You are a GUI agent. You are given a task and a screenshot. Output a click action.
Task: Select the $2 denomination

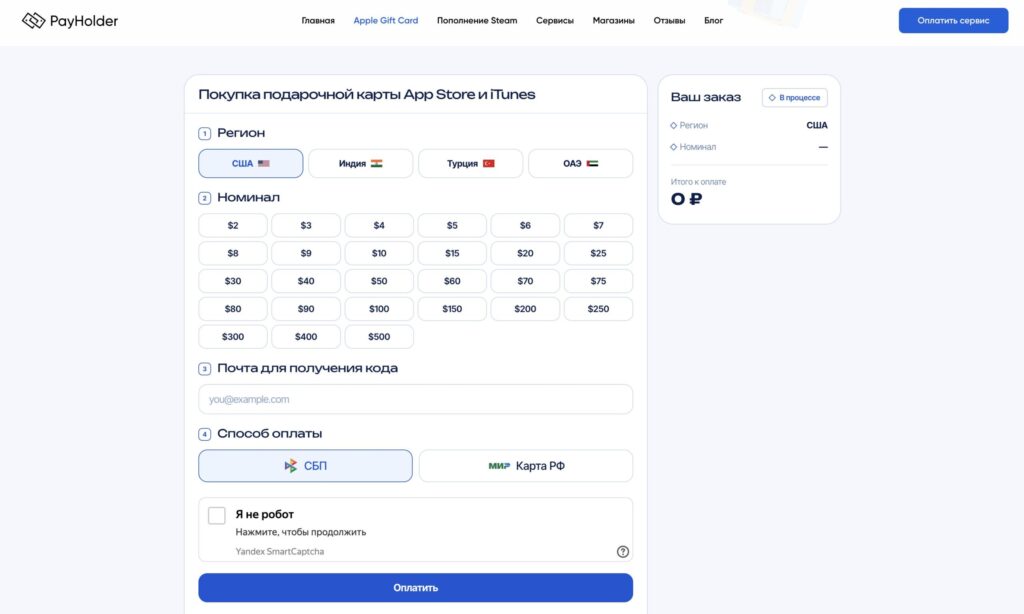coord(233,225)
